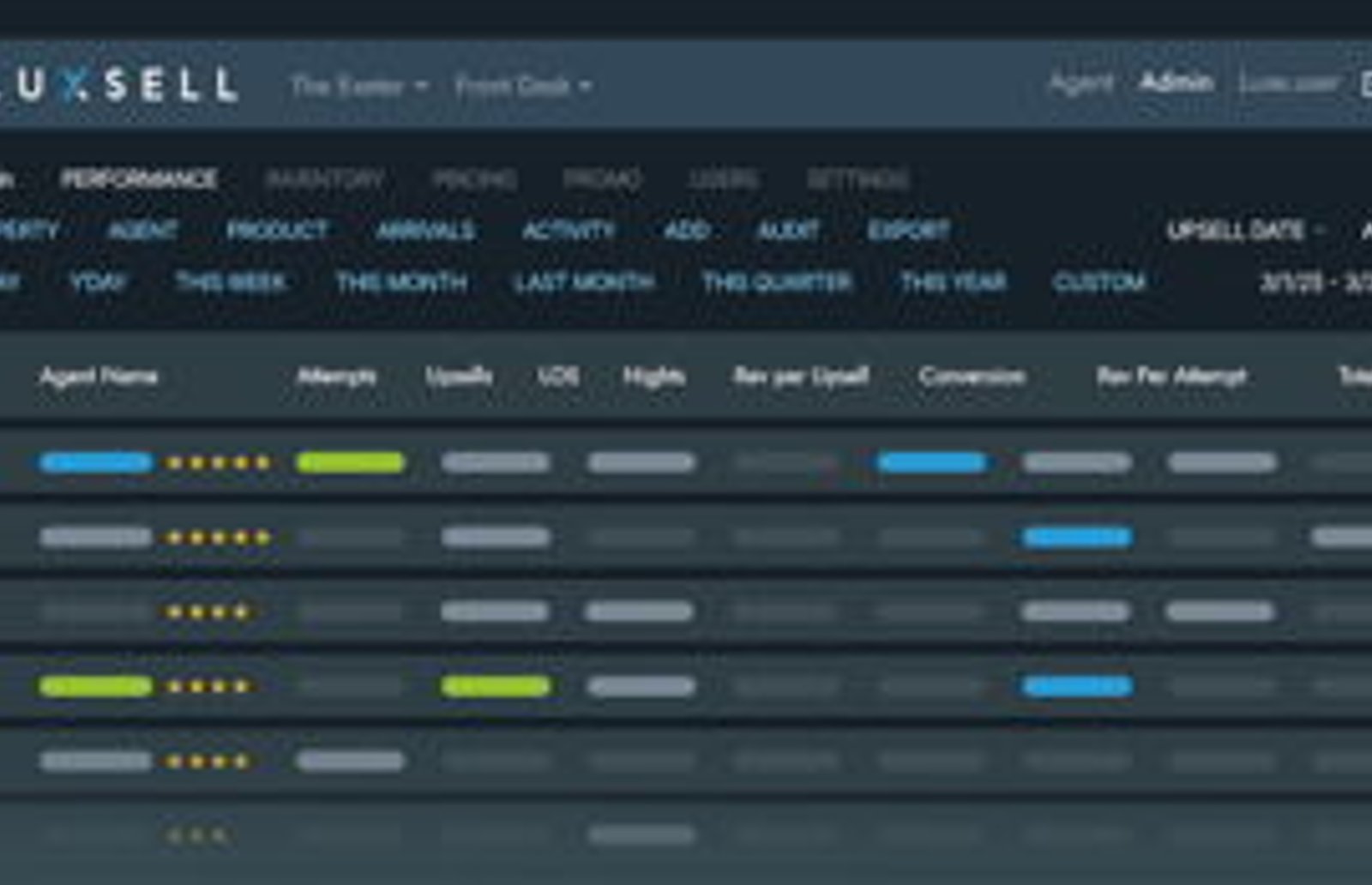This screenshot has height=885, width=1372.
Task: Sort by Agent Name column
Action: (99, 376)
